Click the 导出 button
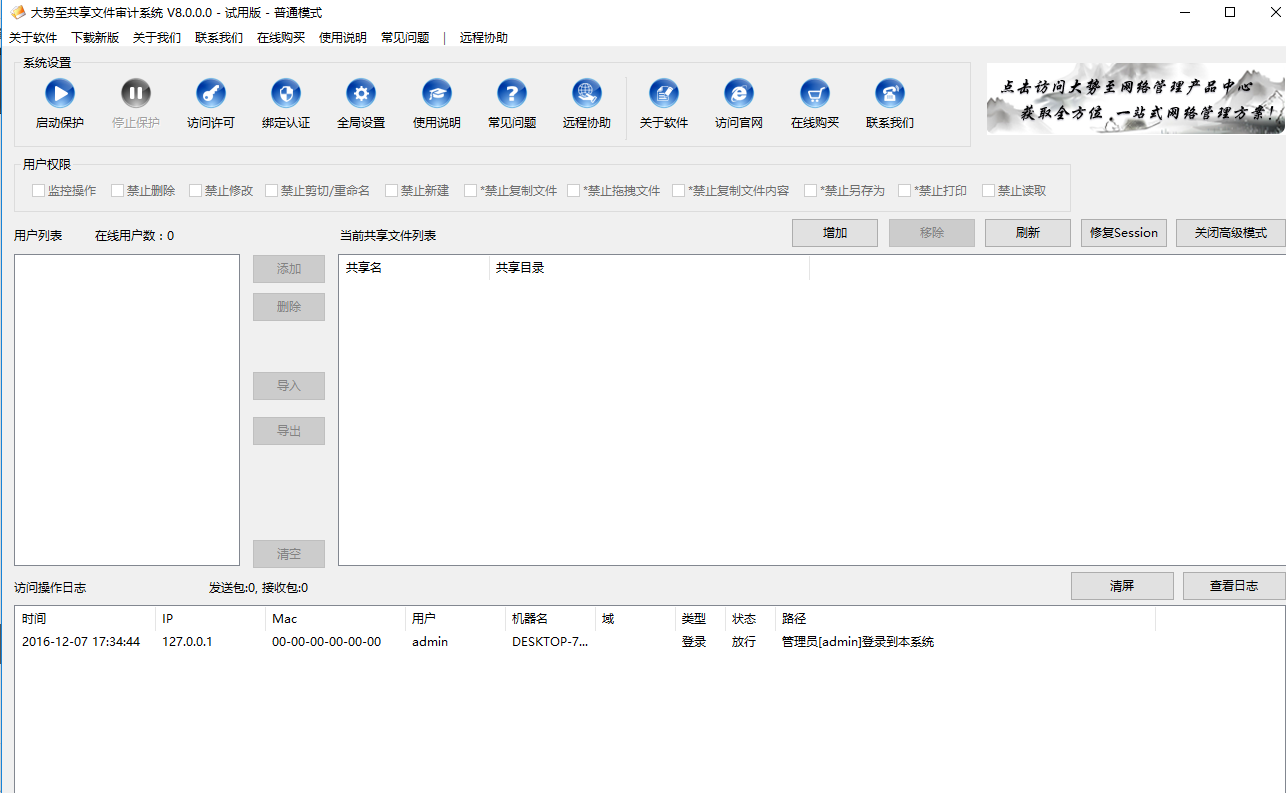The height and width of the screenshot is (793, 1286). click(289, 431)
